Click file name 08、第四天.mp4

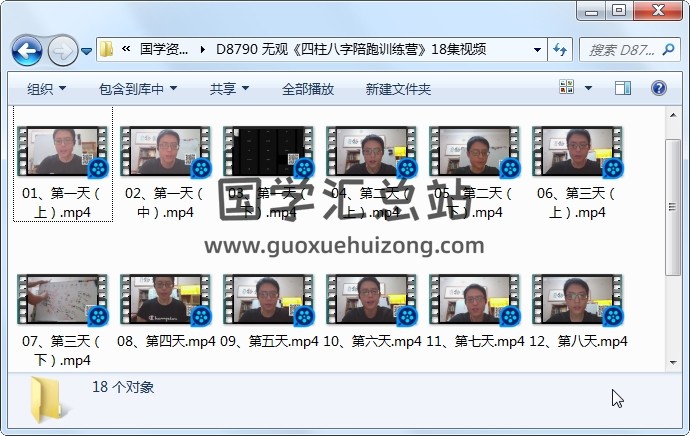(166, 341)
